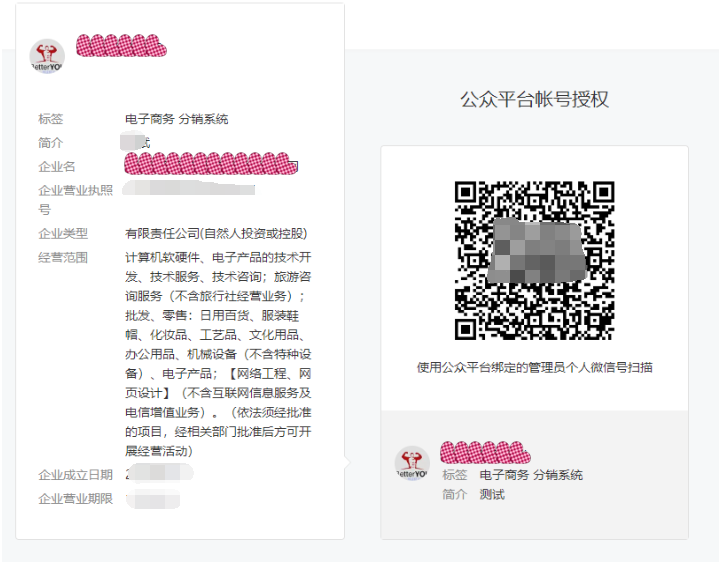
Task: Click the 企业类型 label
Action: coord(63,234)
